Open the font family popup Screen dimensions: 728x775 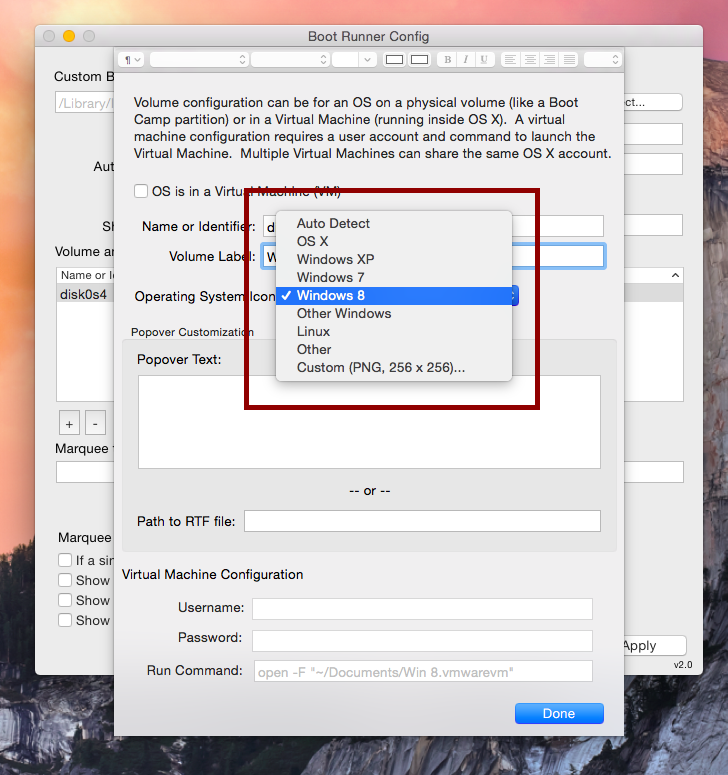click(199, 60)
